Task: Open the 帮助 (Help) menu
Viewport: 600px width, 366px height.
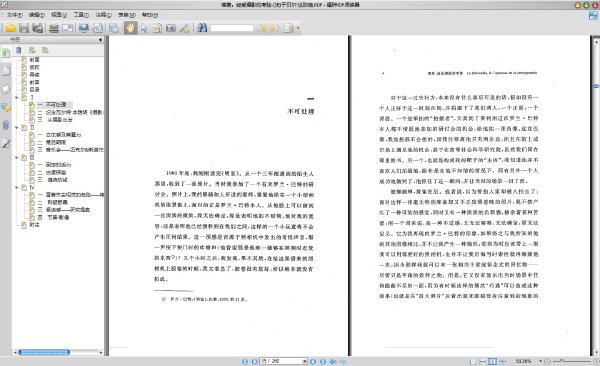Action: [x=150, y=15]
